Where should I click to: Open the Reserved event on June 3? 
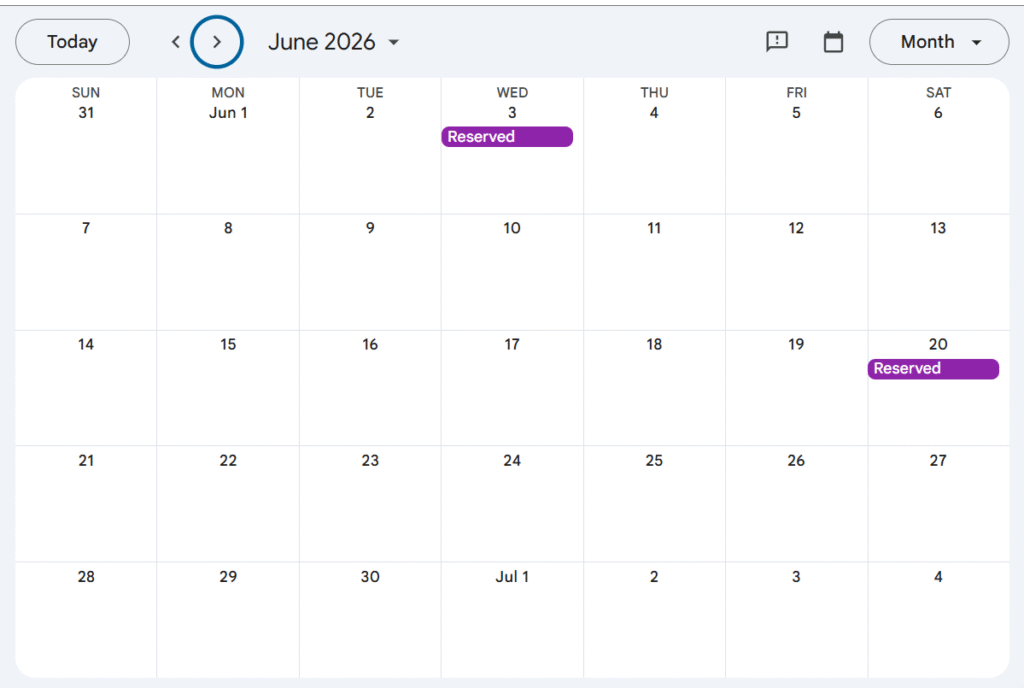coord(507,137)
